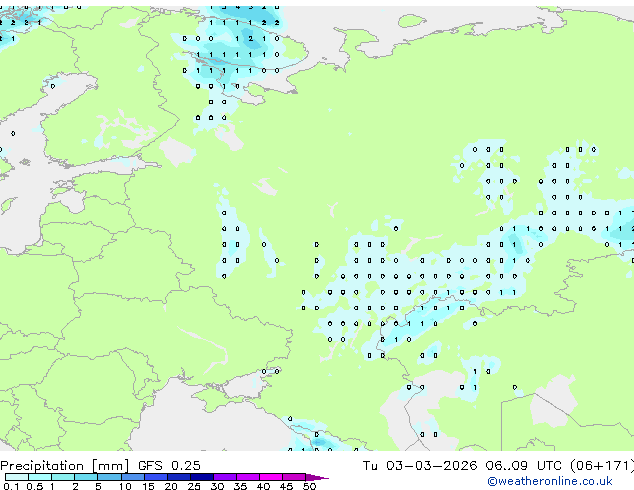The width and height of the screenshot is (634, 490).
Task: Open the weatheronline.co.uk copyright link
Action: [x=550, y=481]
